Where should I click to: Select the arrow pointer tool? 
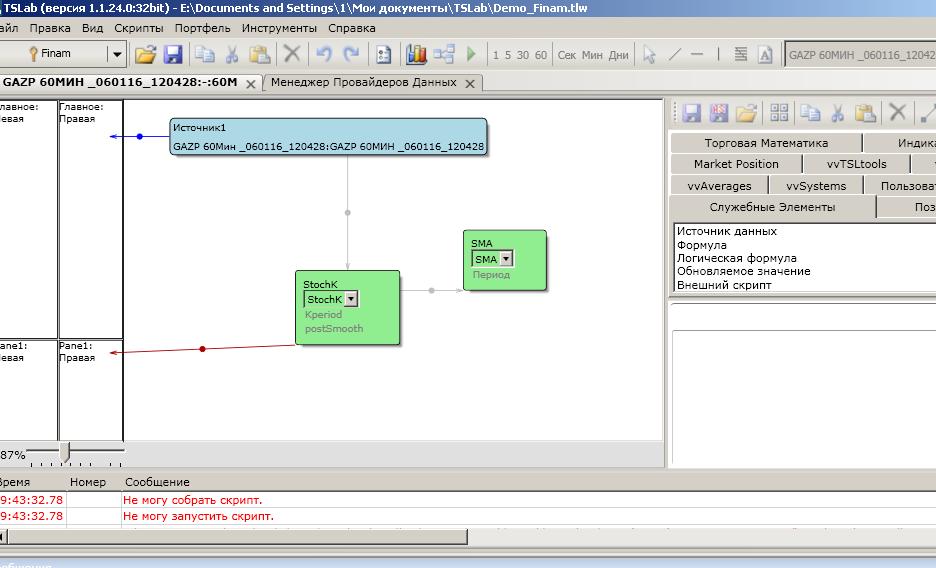(x=649, y=55)
